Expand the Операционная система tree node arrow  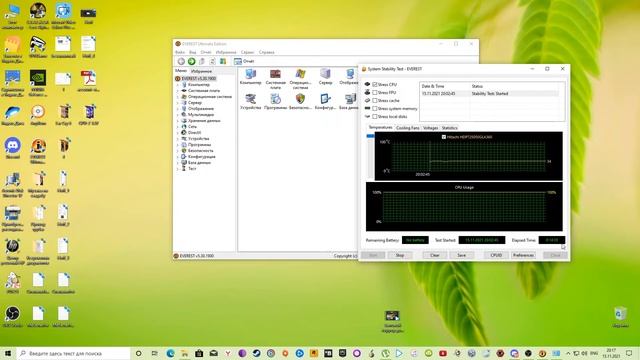[178, 97]
